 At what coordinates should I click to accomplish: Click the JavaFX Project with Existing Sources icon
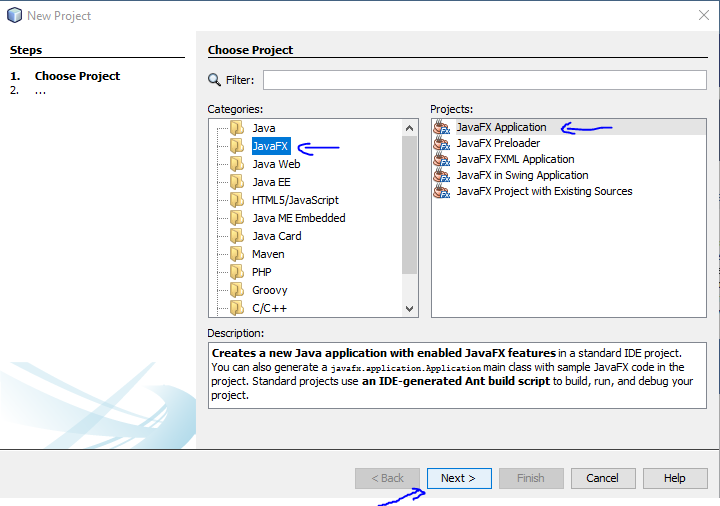pos(442,191)
